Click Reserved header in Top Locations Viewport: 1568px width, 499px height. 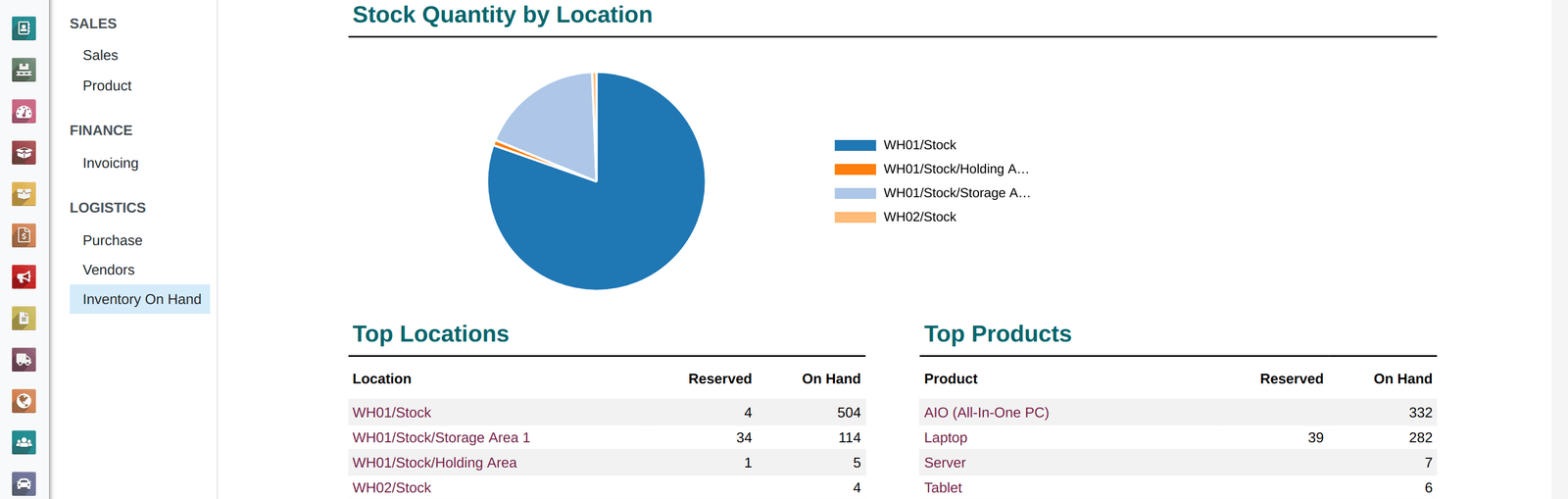click(x=720, y=379)
